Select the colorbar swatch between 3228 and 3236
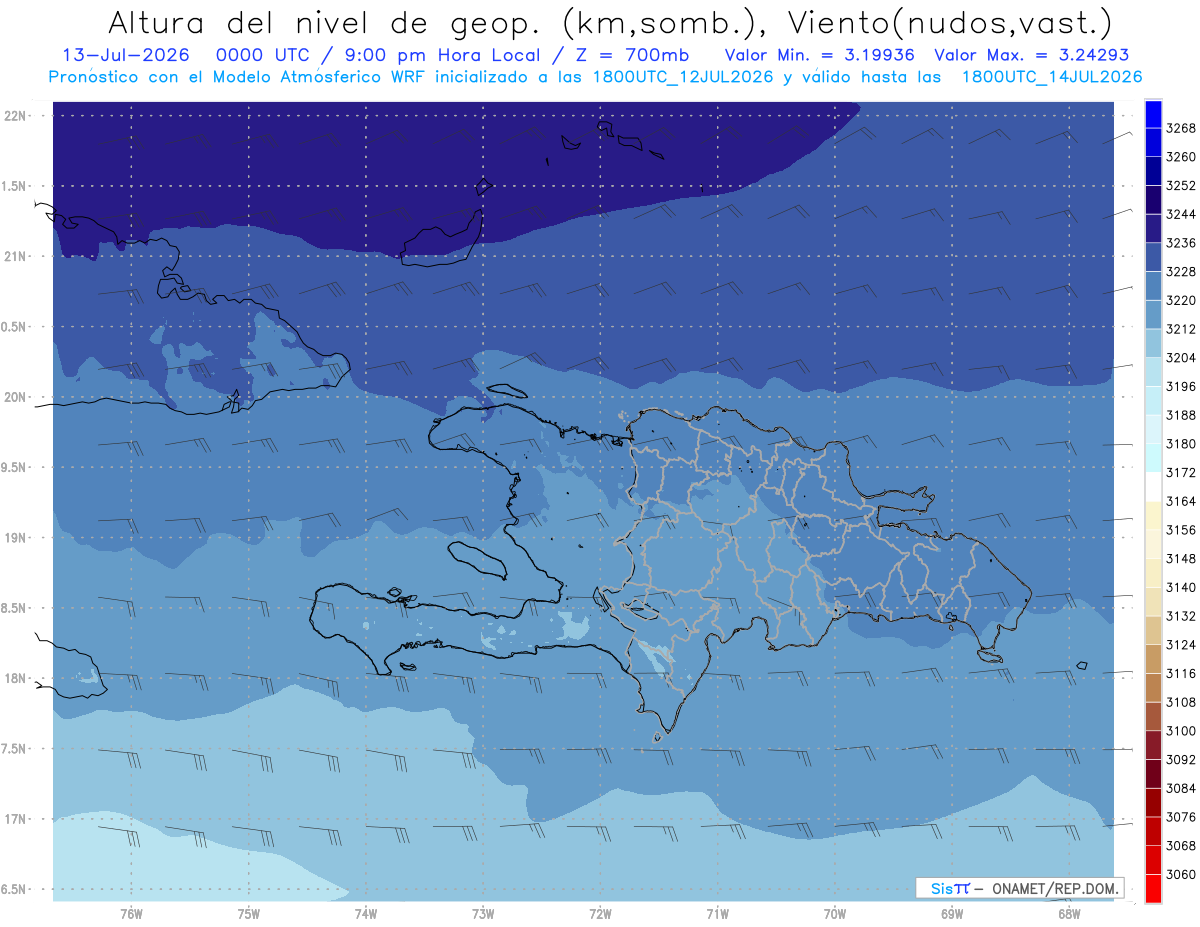1200x927 pixels. [1152, 258]
